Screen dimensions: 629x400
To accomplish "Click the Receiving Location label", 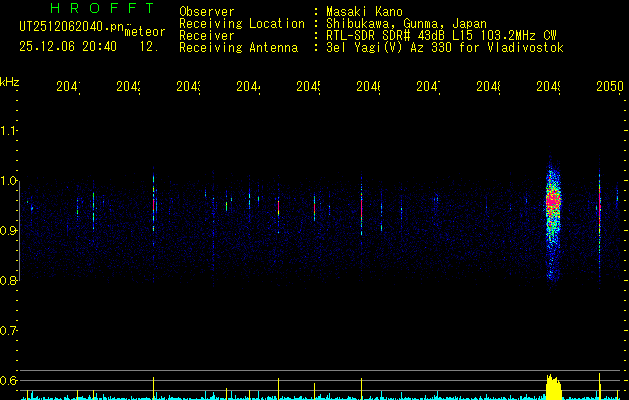I will 242,24.
